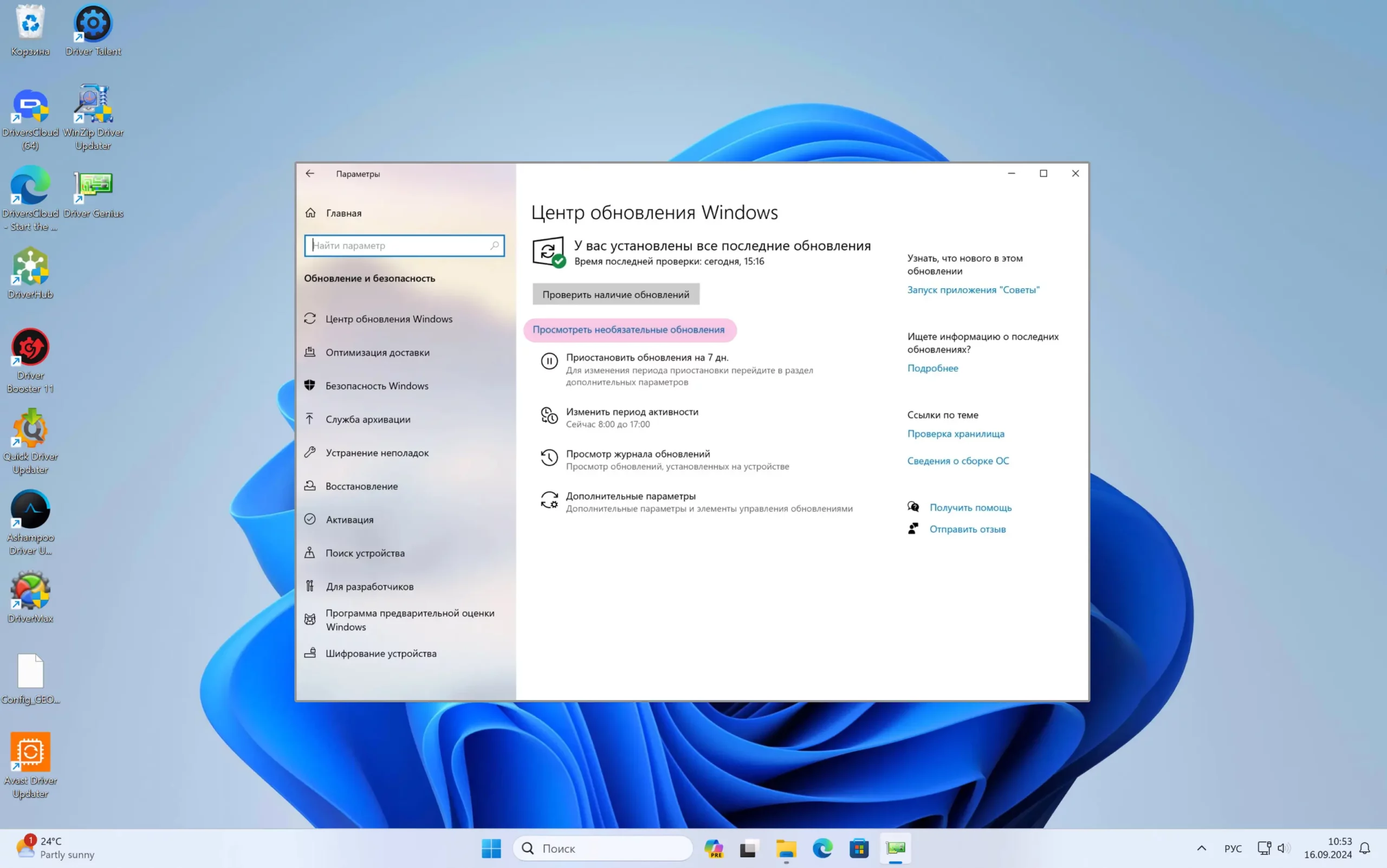Open Изменить период активности setting
This screenshot has height=868, width=1387.
[x=632, y=412]
